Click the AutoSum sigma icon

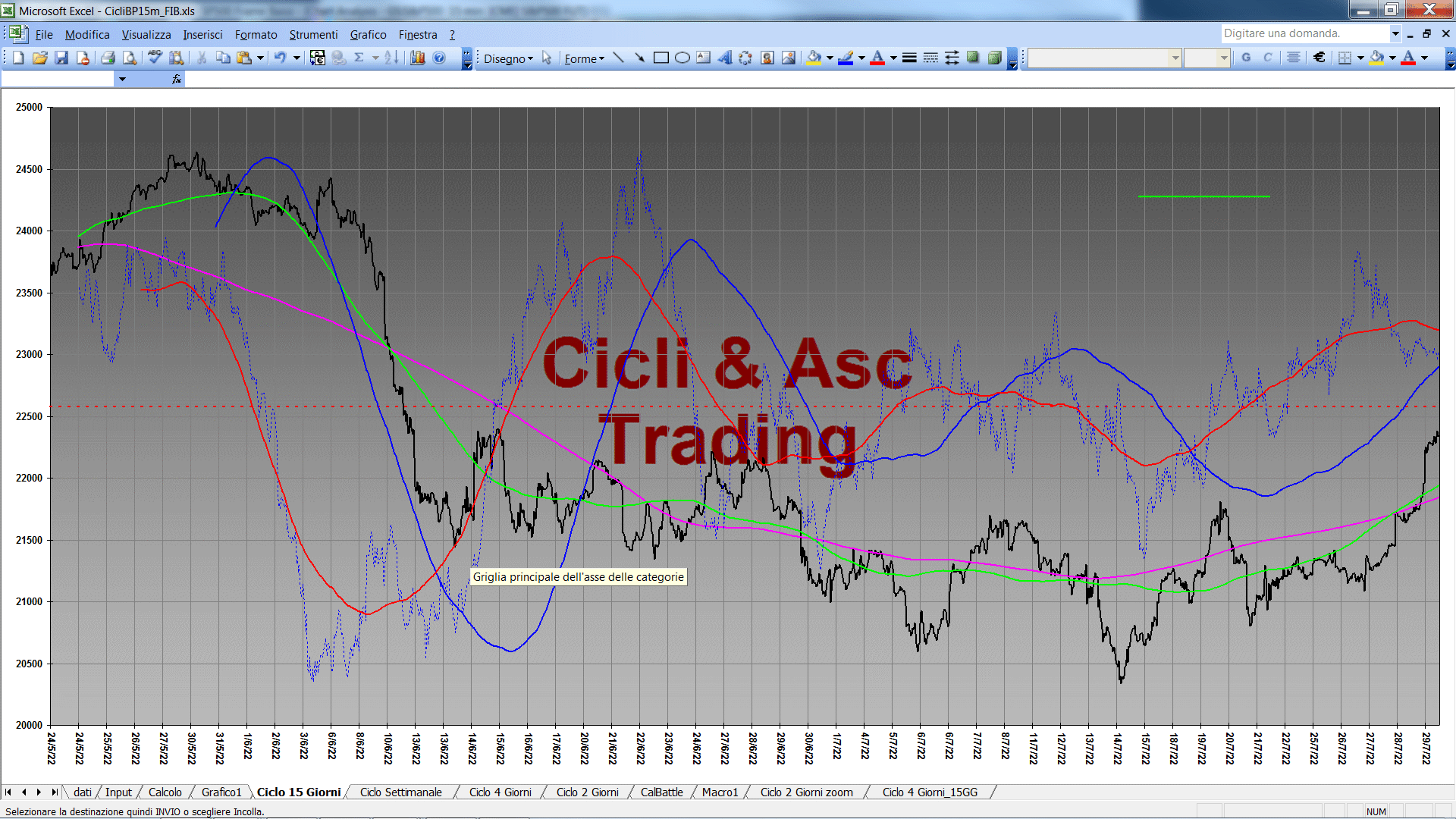(359, 58)
